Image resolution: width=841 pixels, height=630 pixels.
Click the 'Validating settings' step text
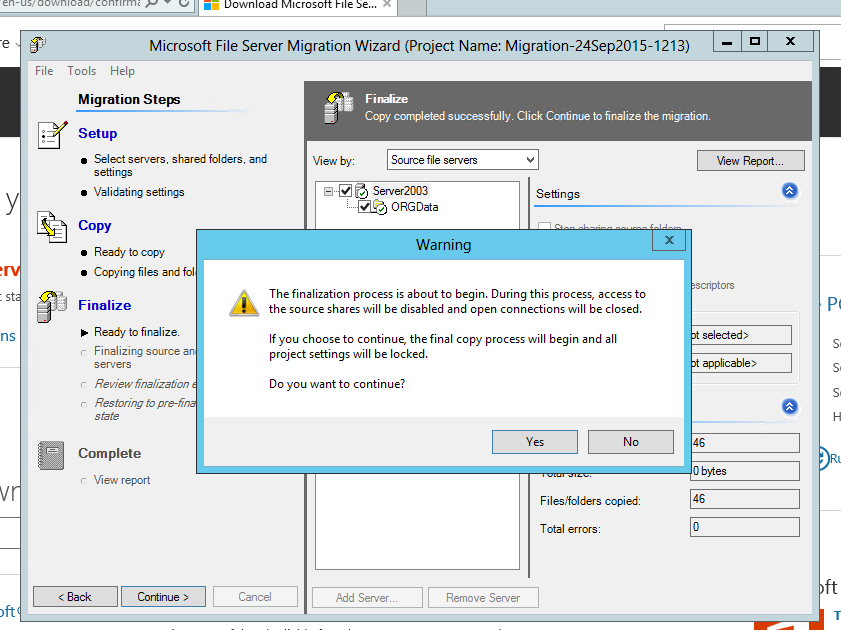click(x=139, y=192)
